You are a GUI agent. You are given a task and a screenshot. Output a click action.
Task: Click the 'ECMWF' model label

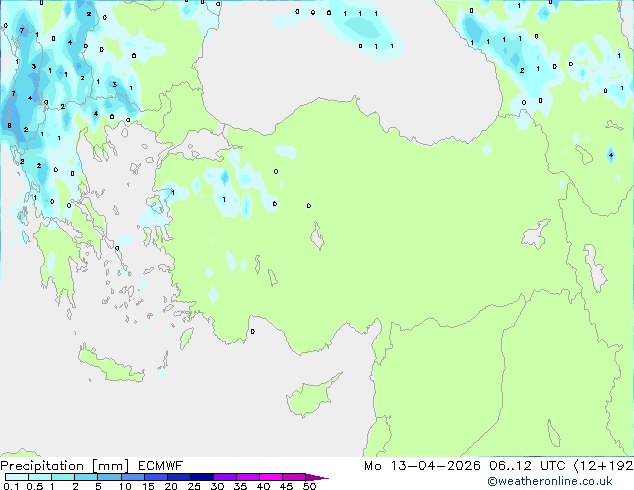click(161, 466)
